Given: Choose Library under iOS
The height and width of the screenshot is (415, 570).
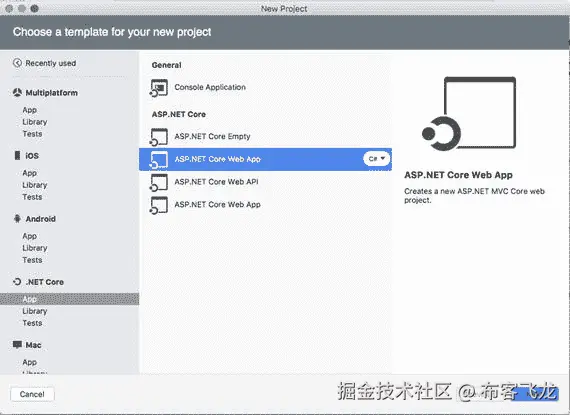Looking at the screenshot, I should click(x=35, y=185).
